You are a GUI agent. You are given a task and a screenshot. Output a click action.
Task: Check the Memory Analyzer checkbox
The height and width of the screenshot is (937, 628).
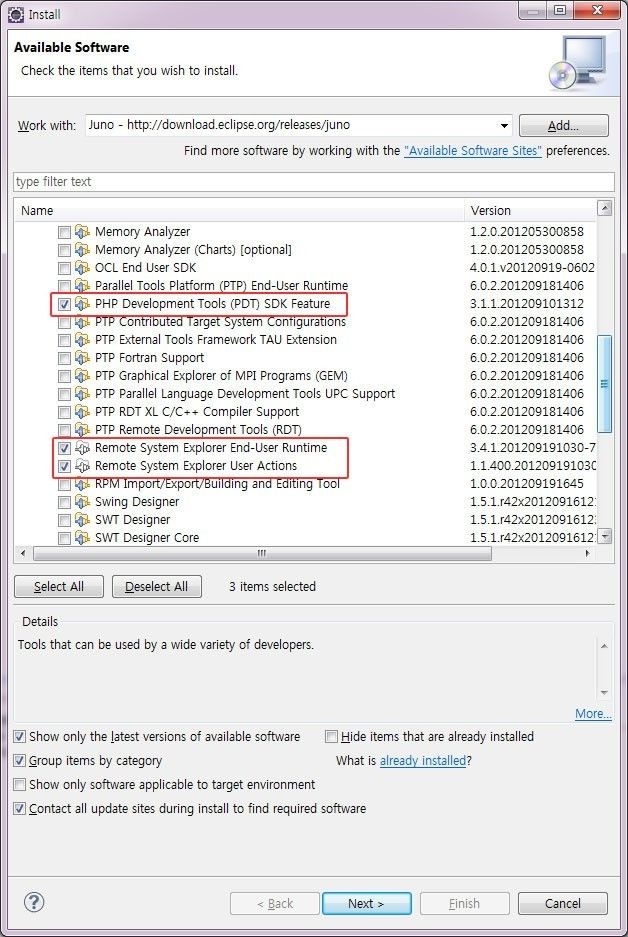pyautogui.click(x=65, y=232)
